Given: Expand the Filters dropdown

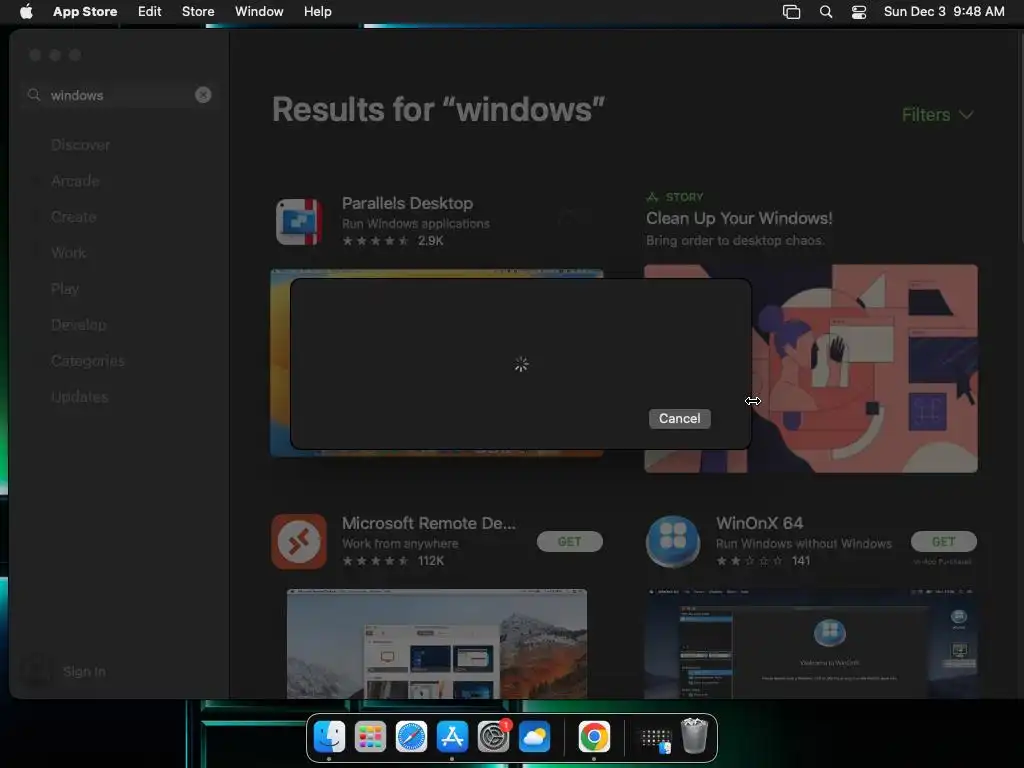Looking at the screenshot, I should click(938, 115).
